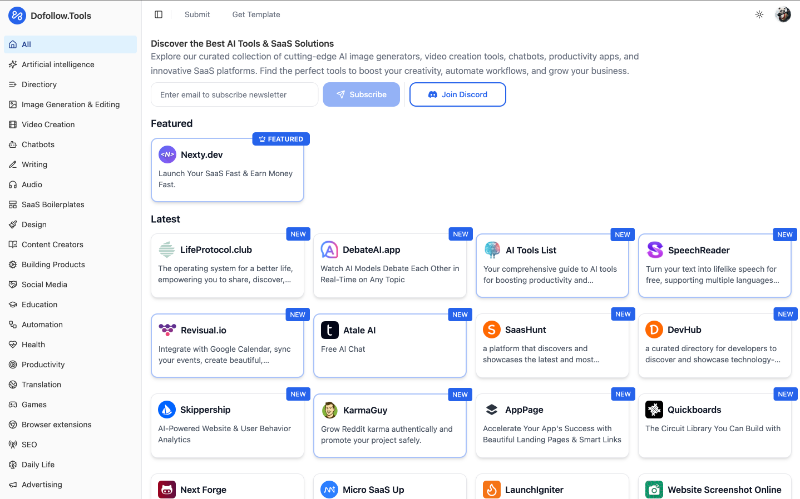800x499 pixels.
Task: Open the user avatar menu
Action: coord(783,15)
